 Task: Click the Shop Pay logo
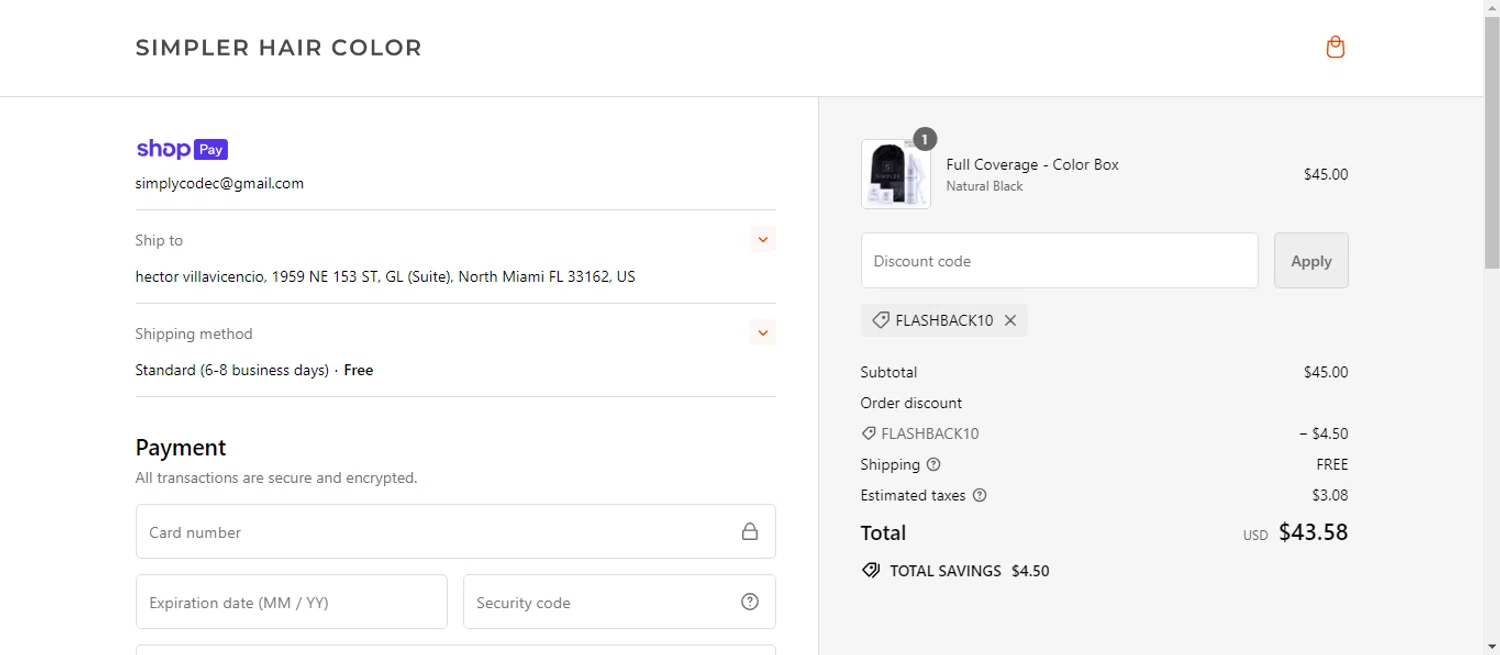[182, 149]
